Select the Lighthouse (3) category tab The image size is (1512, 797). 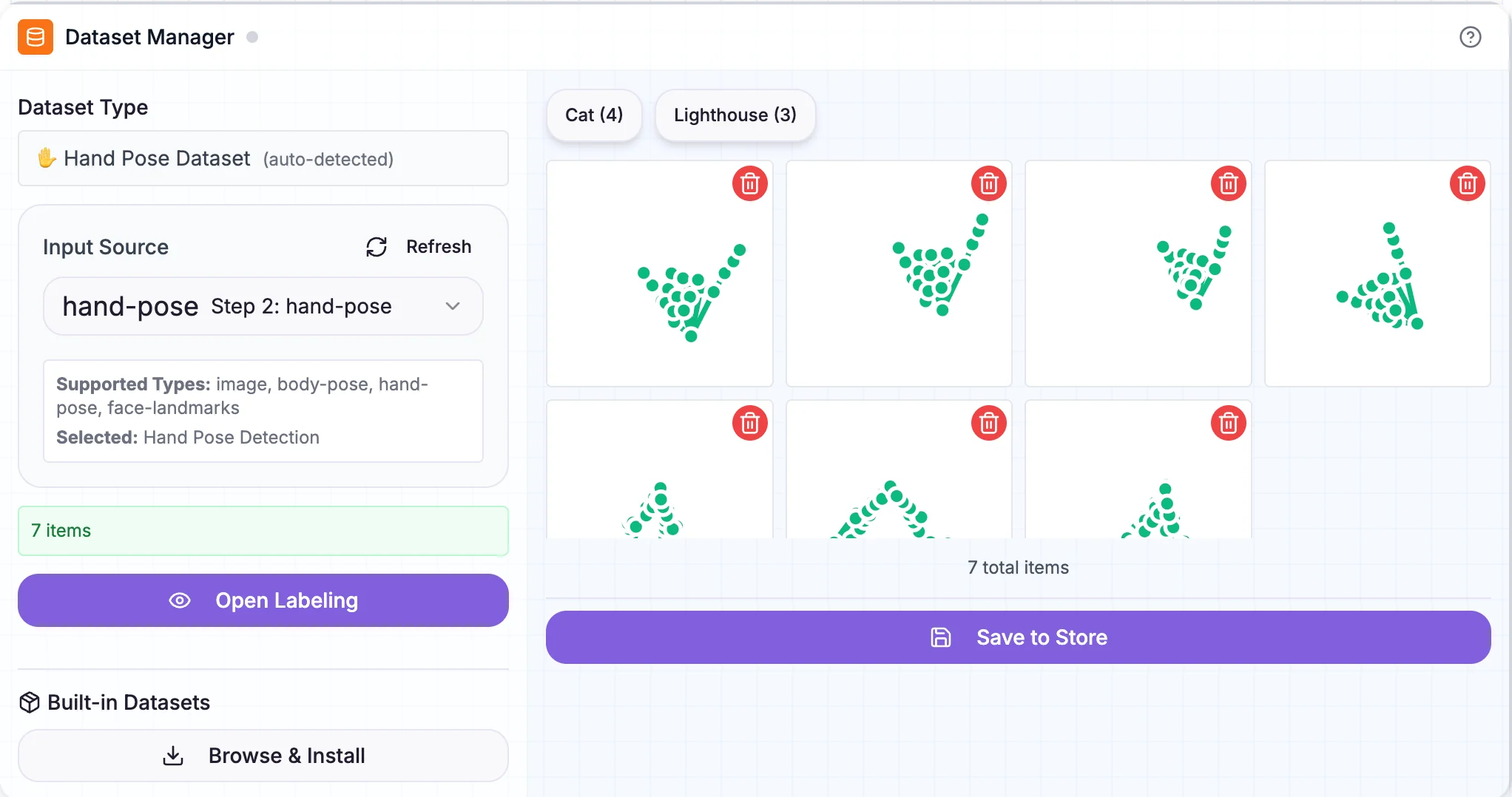(735, 115)
